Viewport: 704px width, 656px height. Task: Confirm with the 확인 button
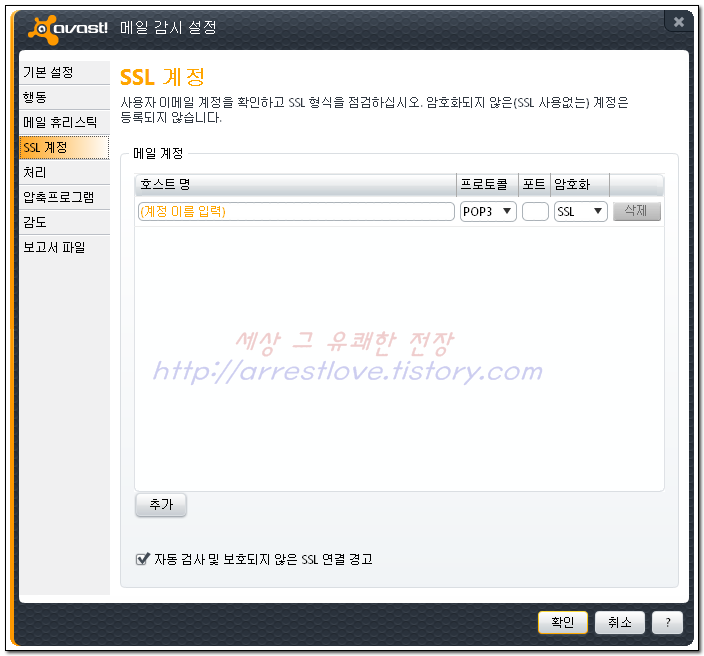563,622
